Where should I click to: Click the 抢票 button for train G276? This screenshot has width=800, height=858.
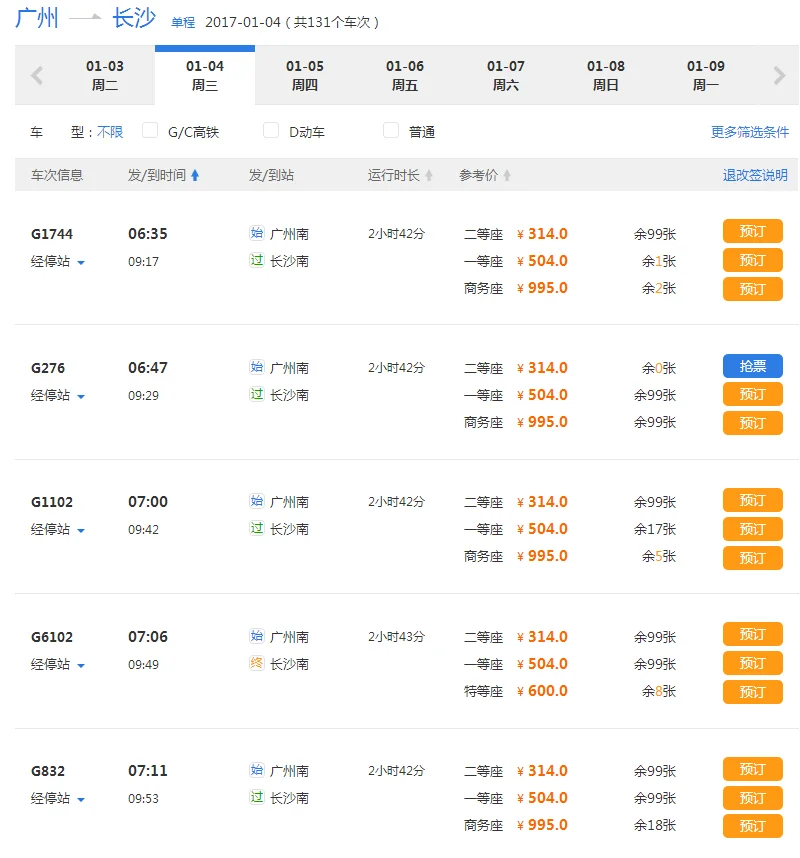[x=752, y=366]
